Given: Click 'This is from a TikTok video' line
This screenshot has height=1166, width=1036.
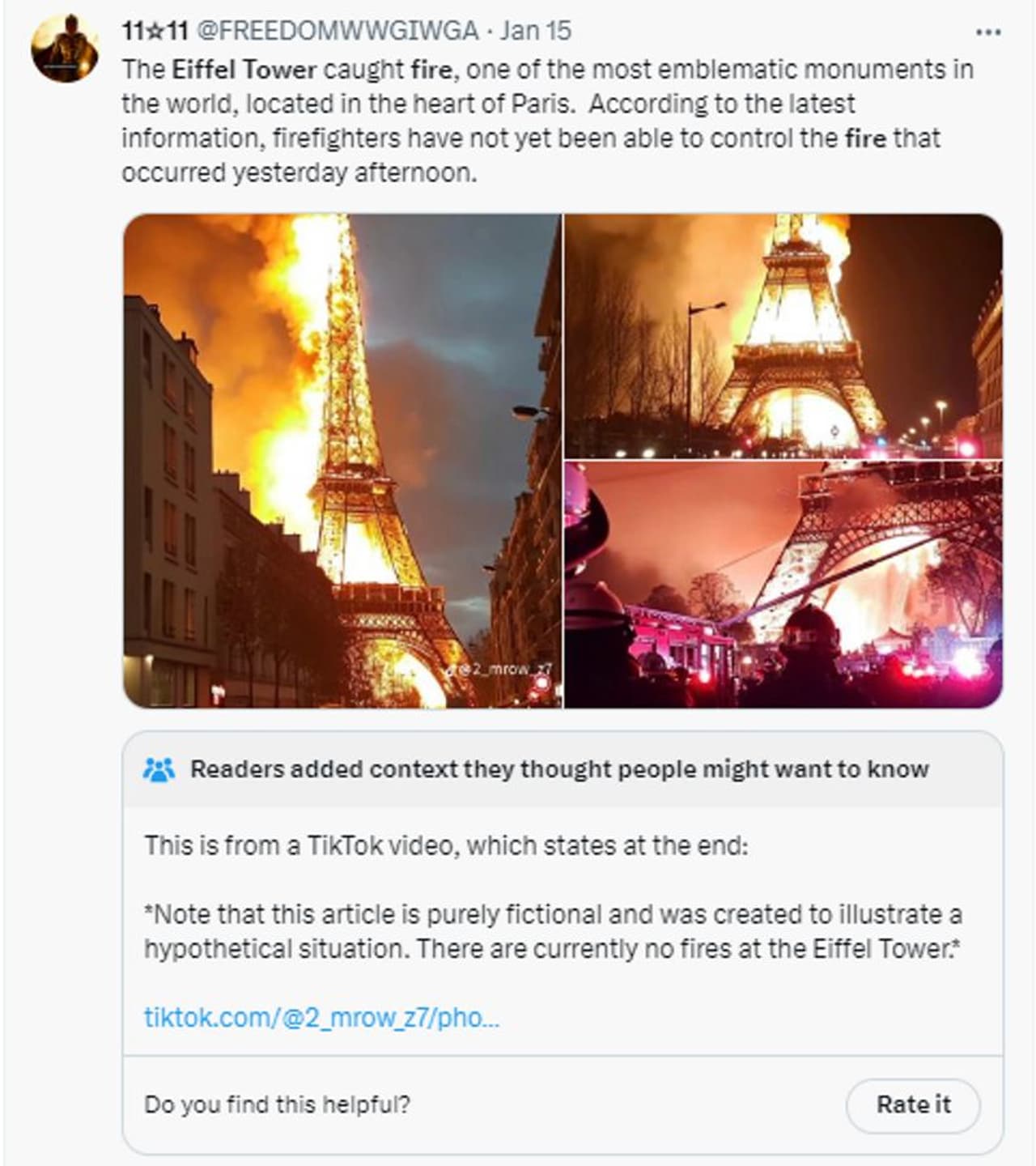Looking at the screenshot, I should [446, 845].
